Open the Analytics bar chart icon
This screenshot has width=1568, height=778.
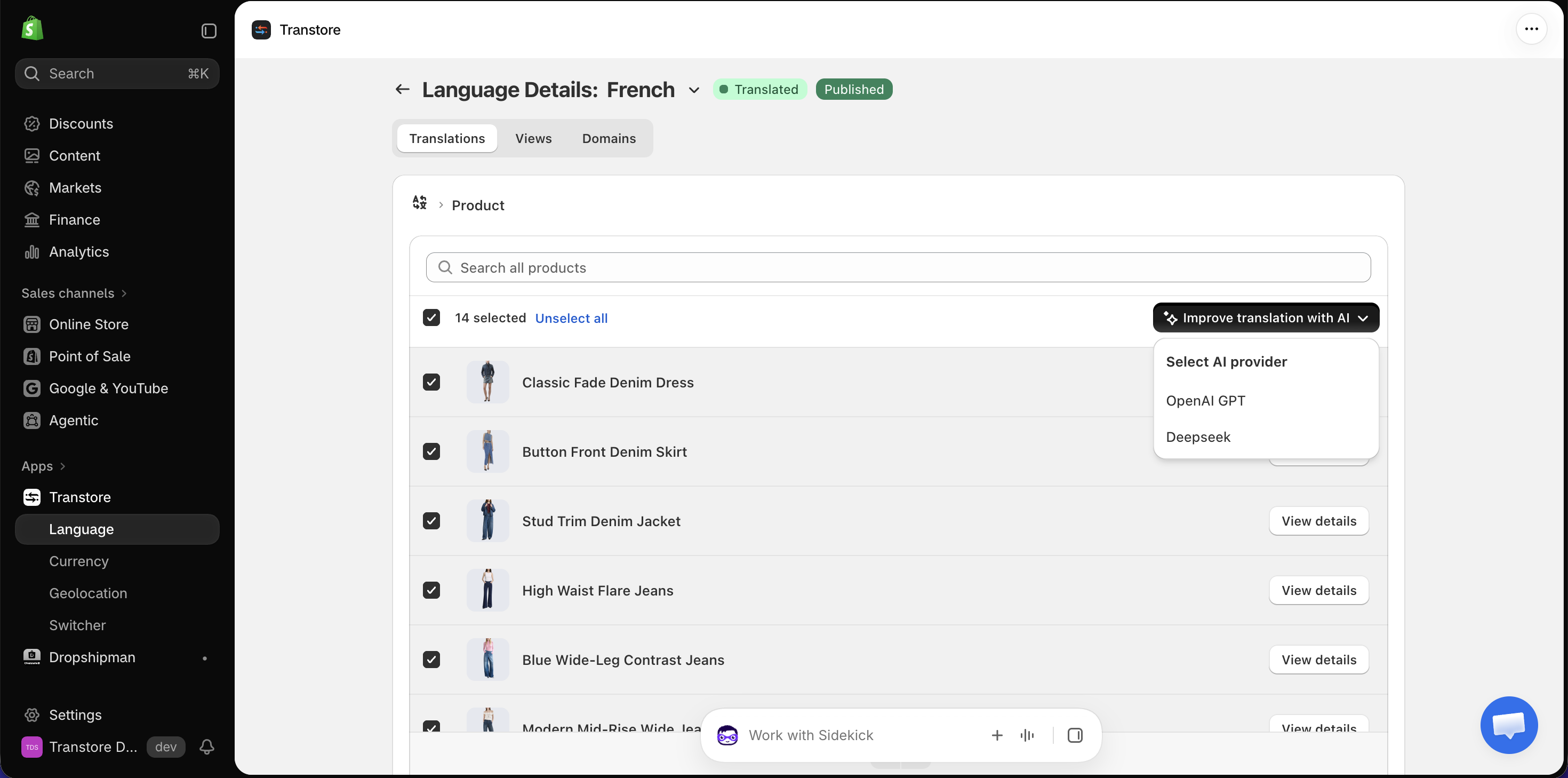coord(31,252)
